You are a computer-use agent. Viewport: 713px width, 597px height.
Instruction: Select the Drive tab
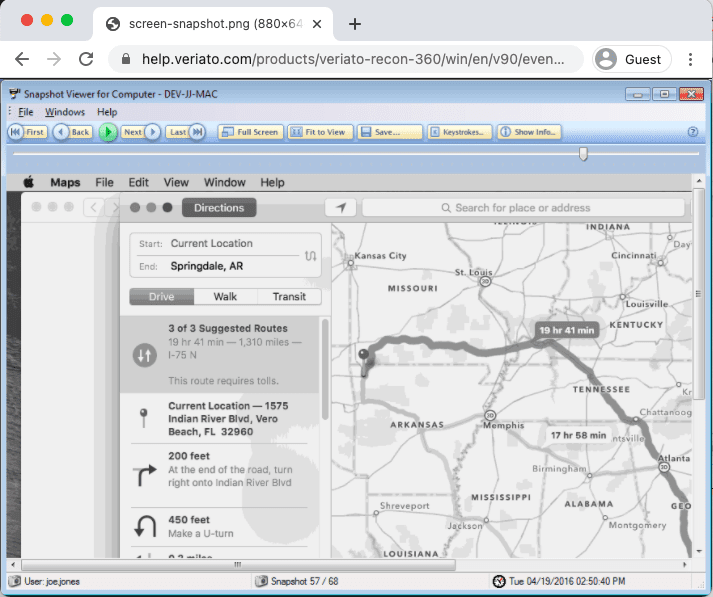(161, 296)
